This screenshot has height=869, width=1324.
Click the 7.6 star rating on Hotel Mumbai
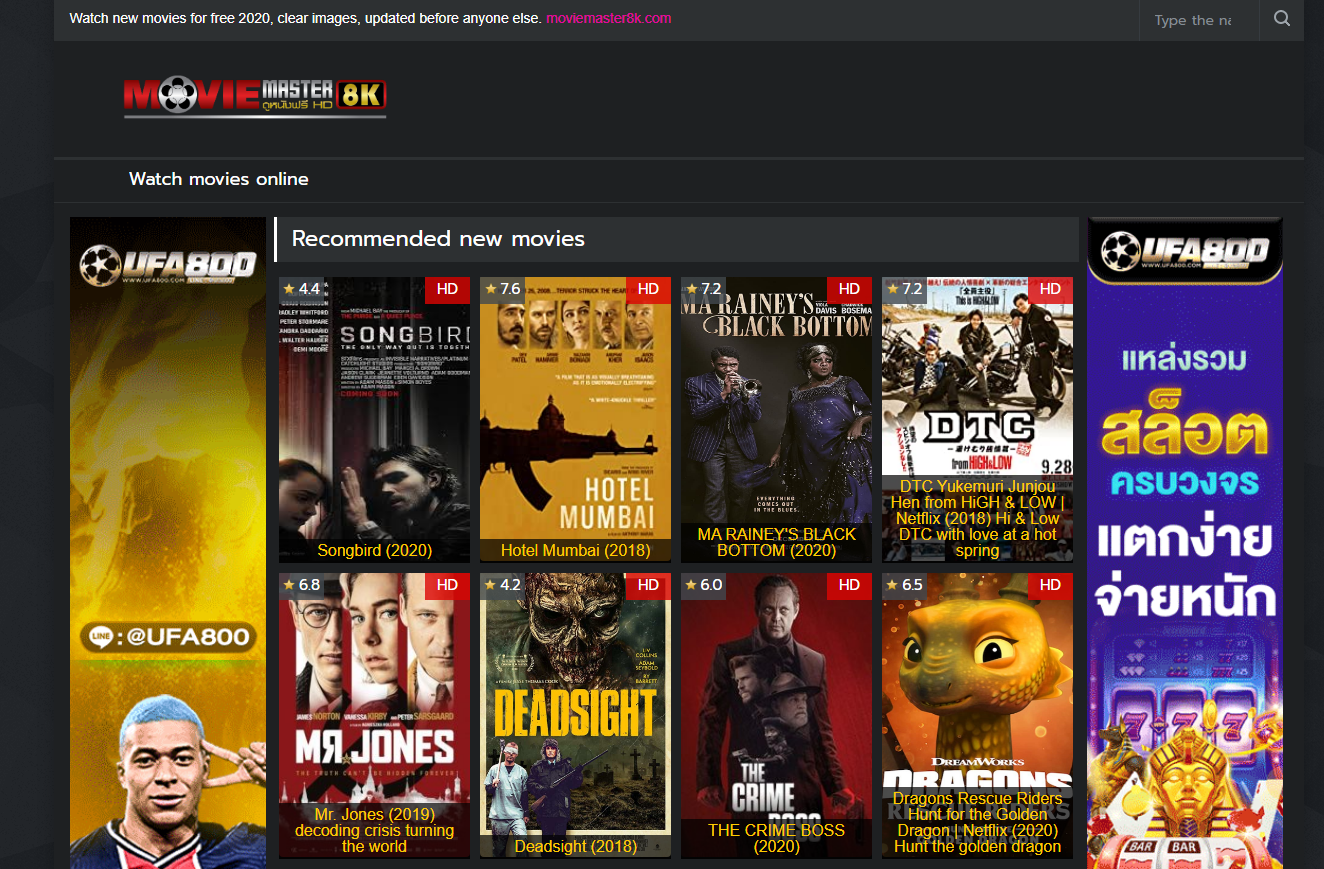click(x=503, y=289)
